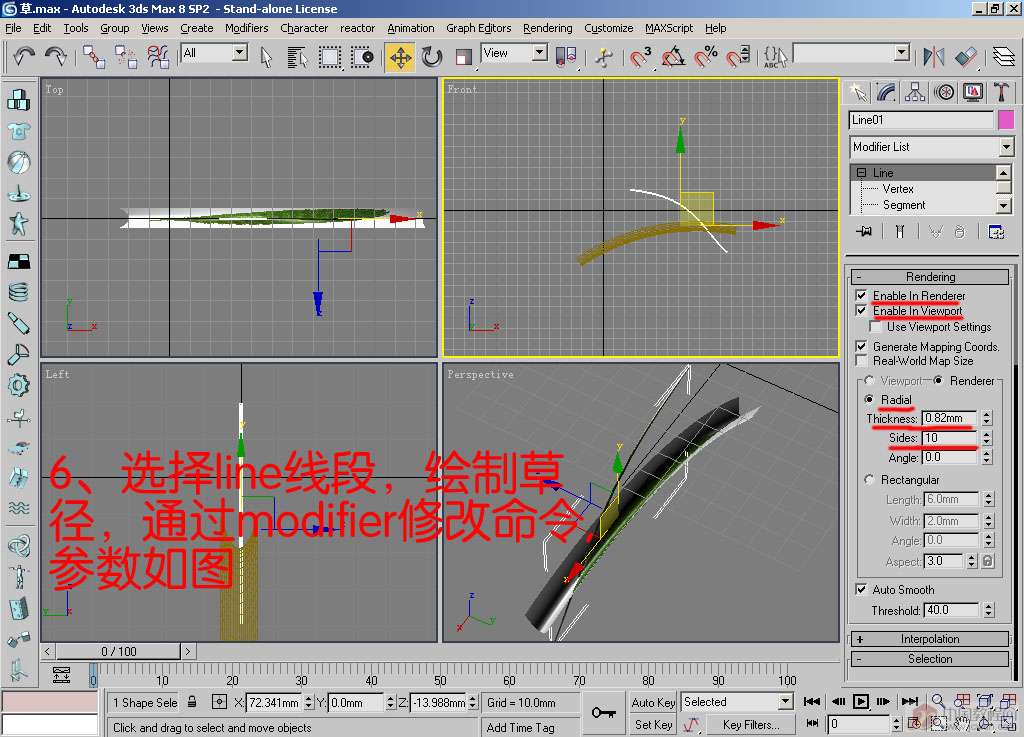Toggle the Percent Snap tool
This screenshot has width=1024, height=737.
[705, 57]
